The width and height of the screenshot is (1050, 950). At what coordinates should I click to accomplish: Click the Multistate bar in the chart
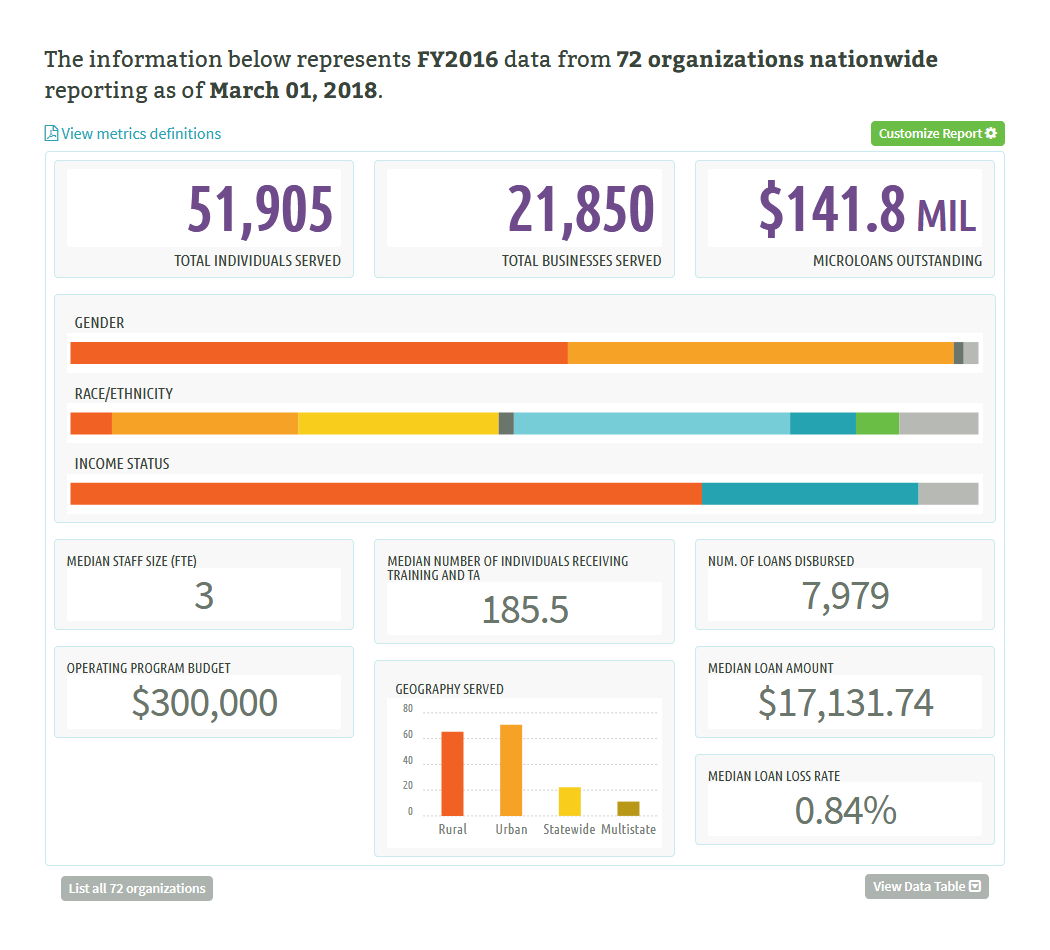pos(628,809)
